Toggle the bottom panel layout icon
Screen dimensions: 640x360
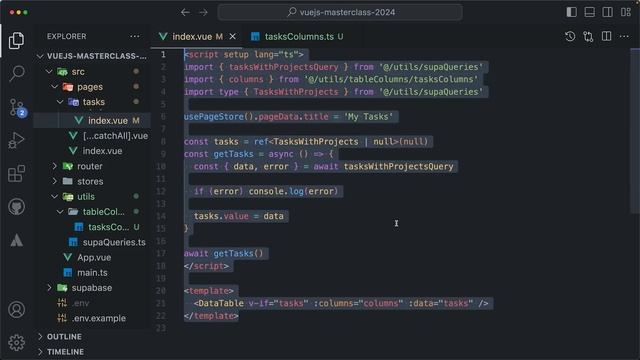click(x=589, y=12)
